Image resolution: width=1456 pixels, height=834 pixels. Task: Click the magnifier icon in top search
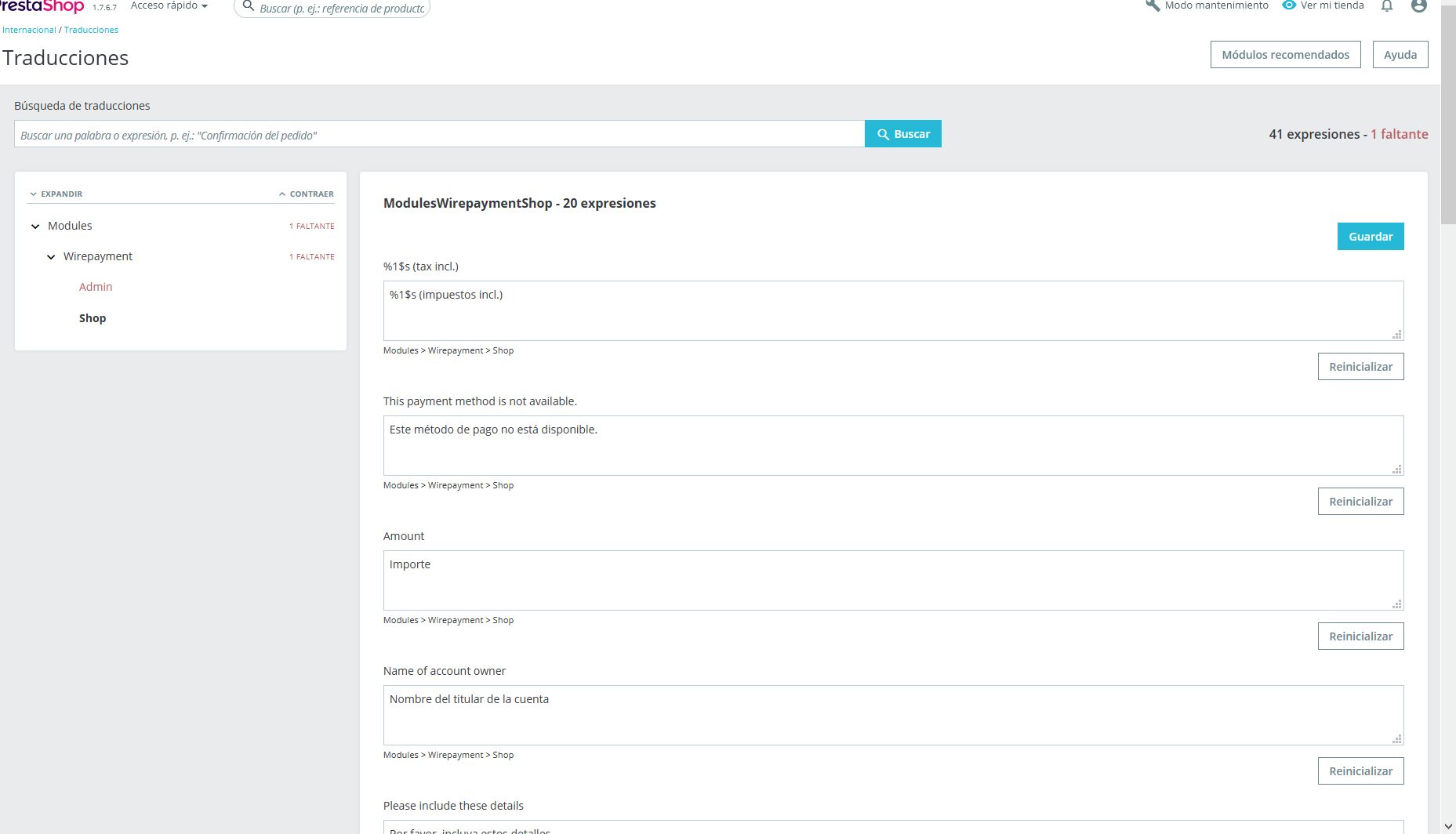point(249,6)
